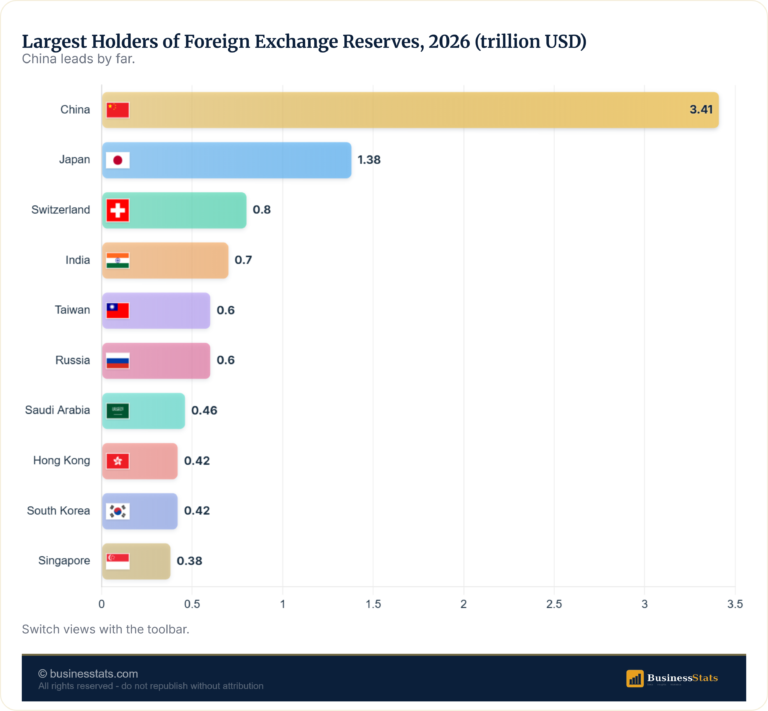The width and height of the screenshot is (768, 711).
Task: Click the Russia flag icon
Action: click(118, 361)
